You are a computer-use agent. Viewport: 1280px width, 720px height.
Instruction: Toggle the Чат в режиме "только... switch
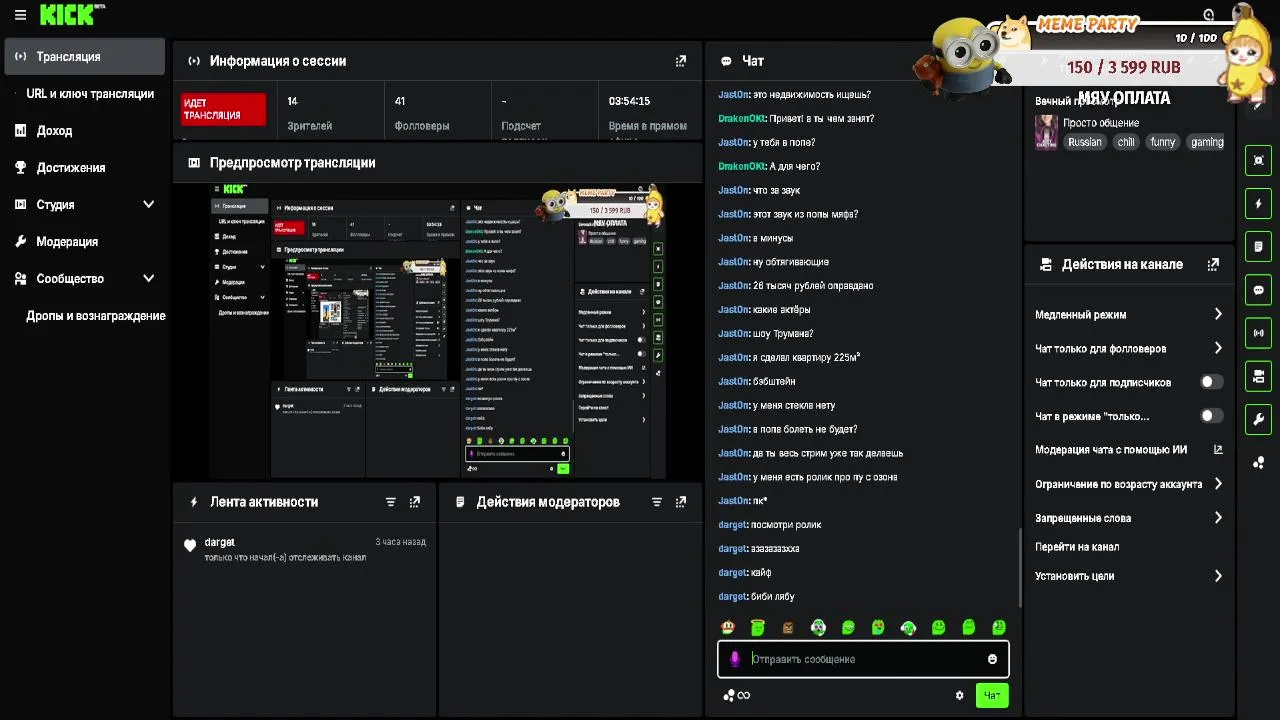coord(1211,416)
